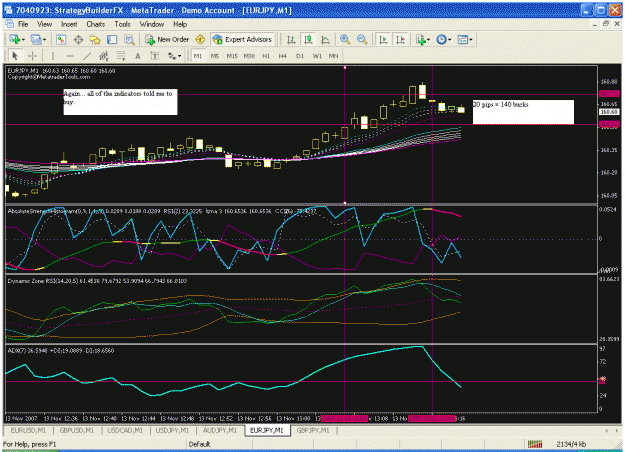625x452 pixels.
Task: Open the Charts menu
Action: click(x=96, y=24)
